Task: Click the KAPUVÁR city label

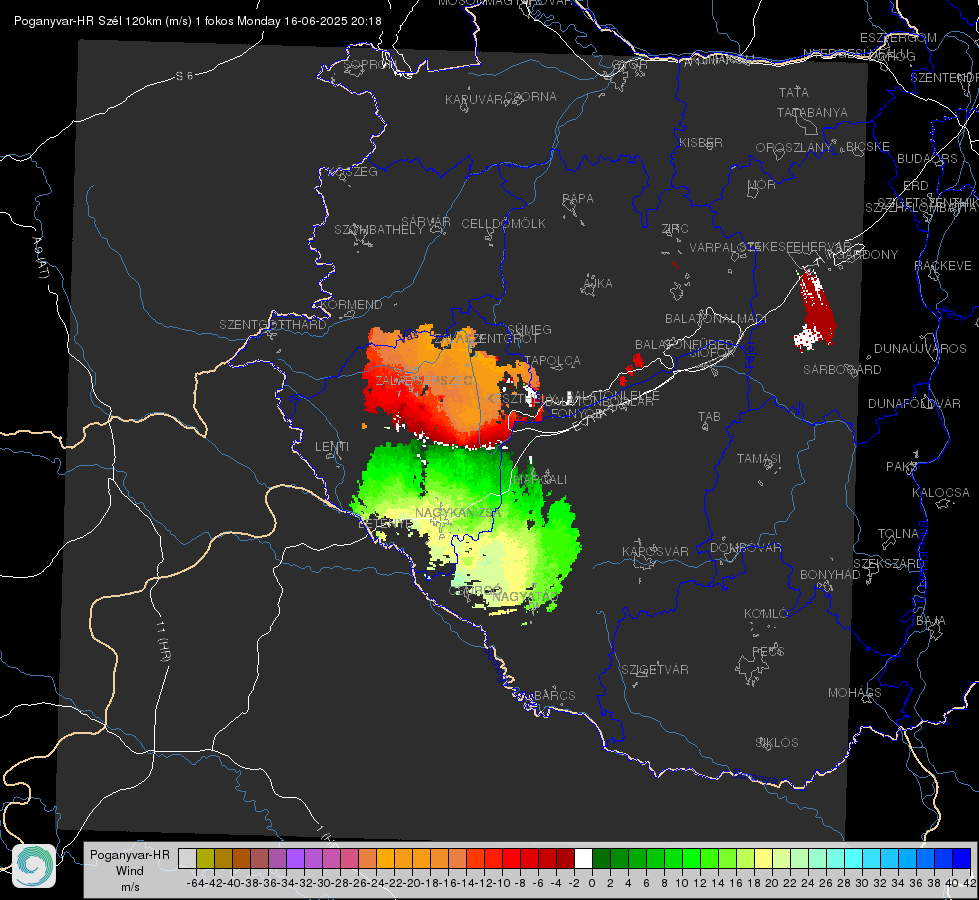Action: point(474,100)
